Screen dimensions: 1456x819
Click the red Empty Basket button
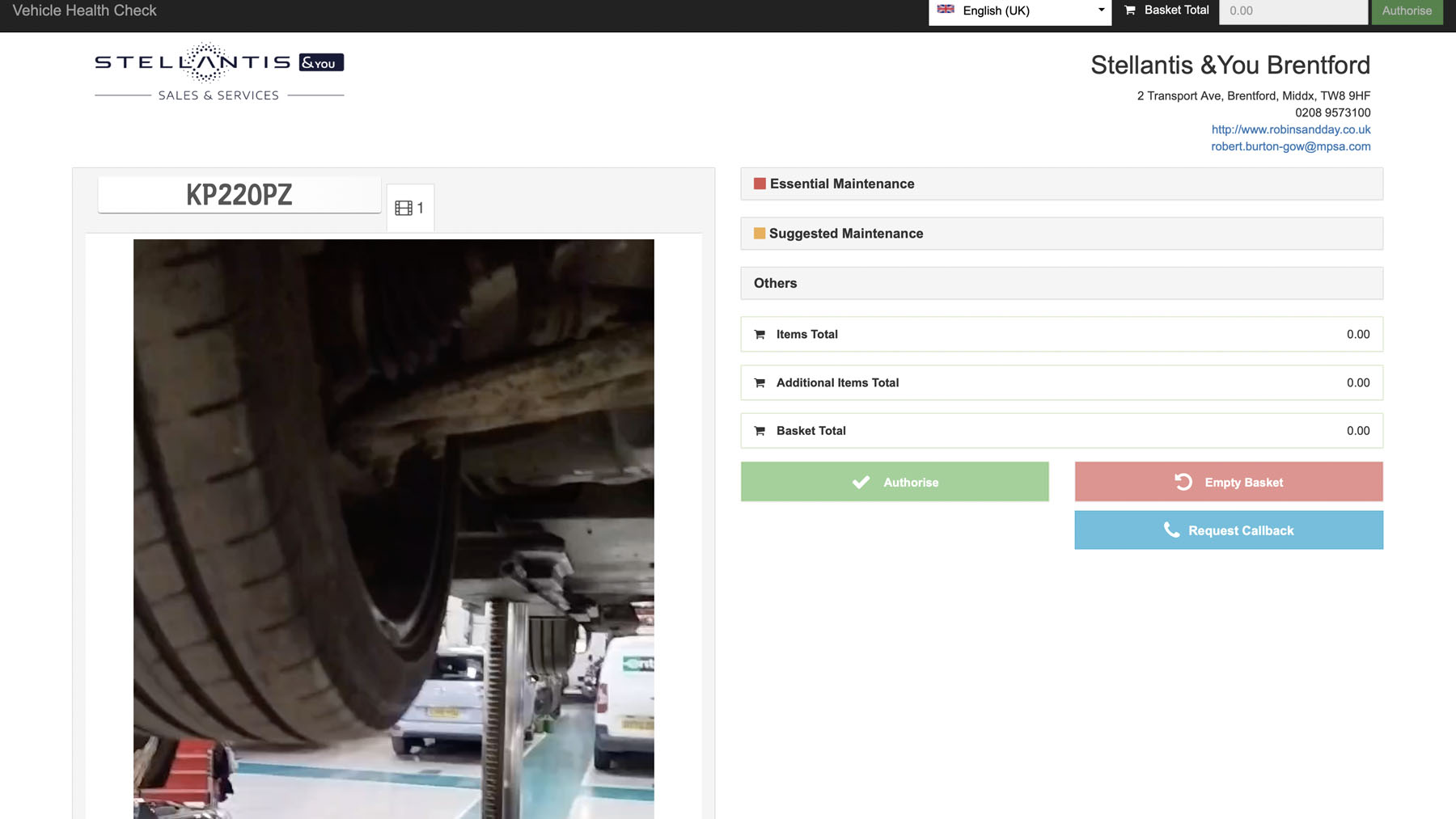[x=1229, y=482]
